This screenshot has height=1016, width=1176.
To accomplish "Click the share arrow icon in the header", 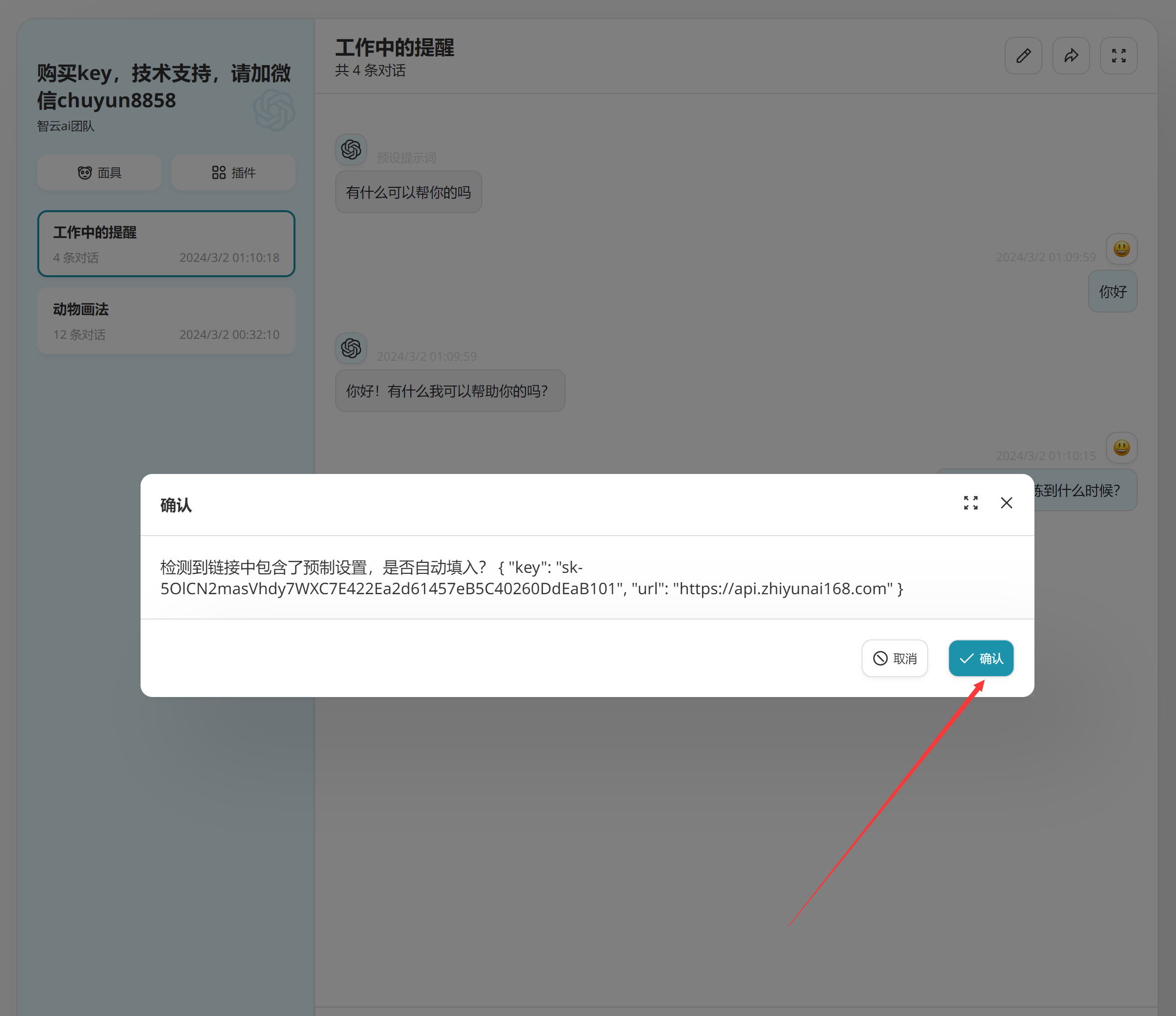I will 1070,56.
